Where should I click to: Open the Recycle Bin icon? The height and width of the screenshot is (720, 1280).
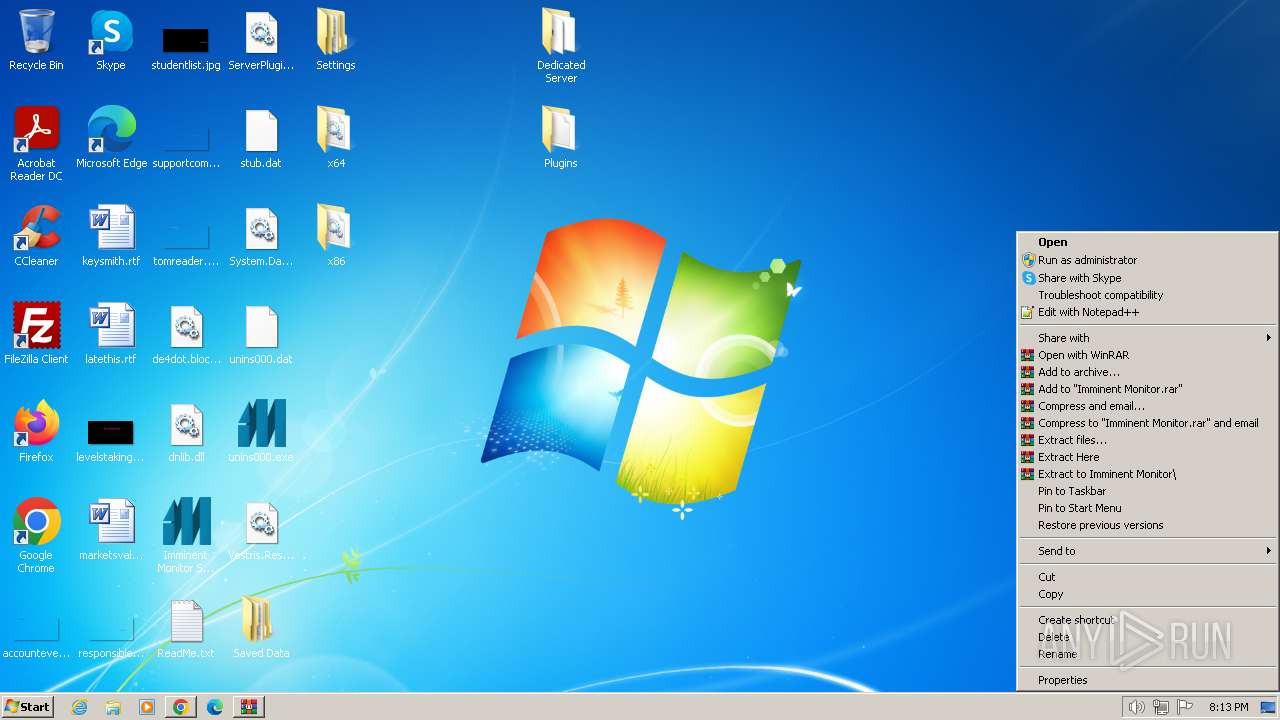(x=36, y=40)
